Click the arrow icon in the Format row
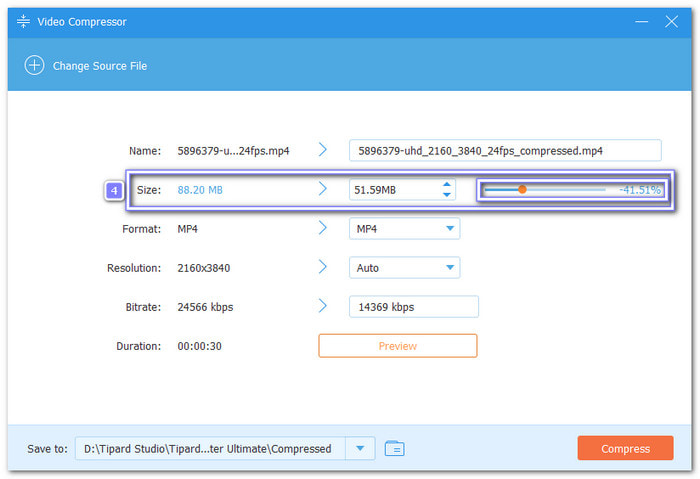The image size is (700, 479). point(323,228)
